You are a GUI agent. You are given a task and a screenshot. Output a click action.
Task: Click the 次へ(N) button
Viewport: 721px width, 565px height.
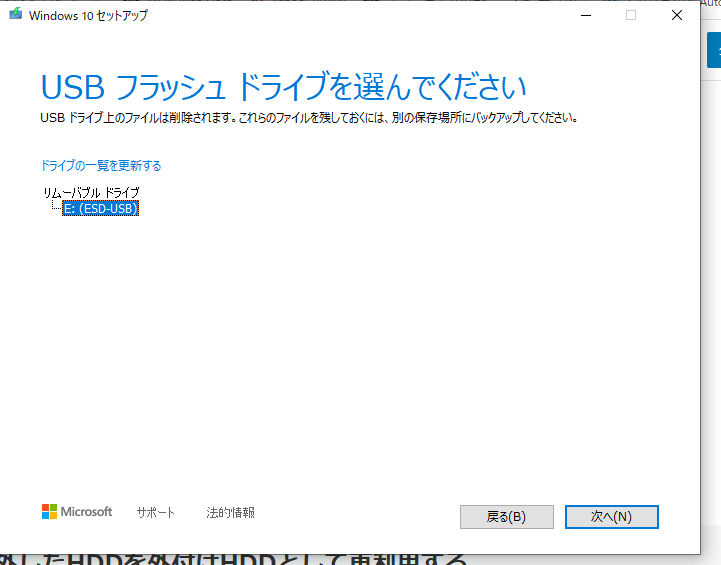tap(612, 517)
